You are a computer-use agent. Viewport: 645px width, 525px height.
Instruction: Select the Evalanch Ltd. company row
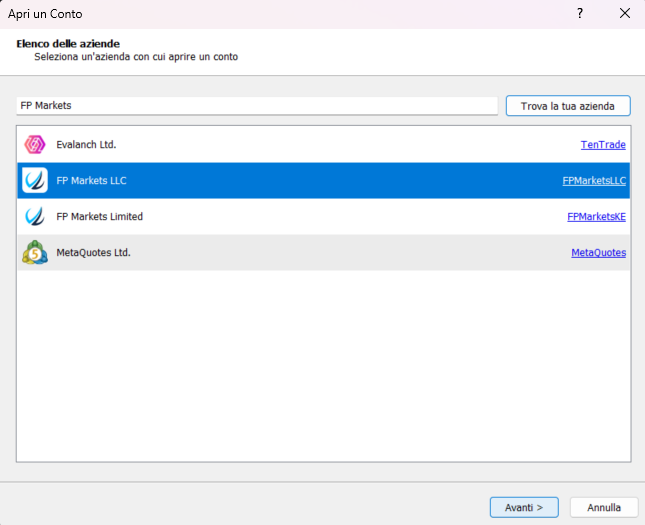click(x=300, y=145)
